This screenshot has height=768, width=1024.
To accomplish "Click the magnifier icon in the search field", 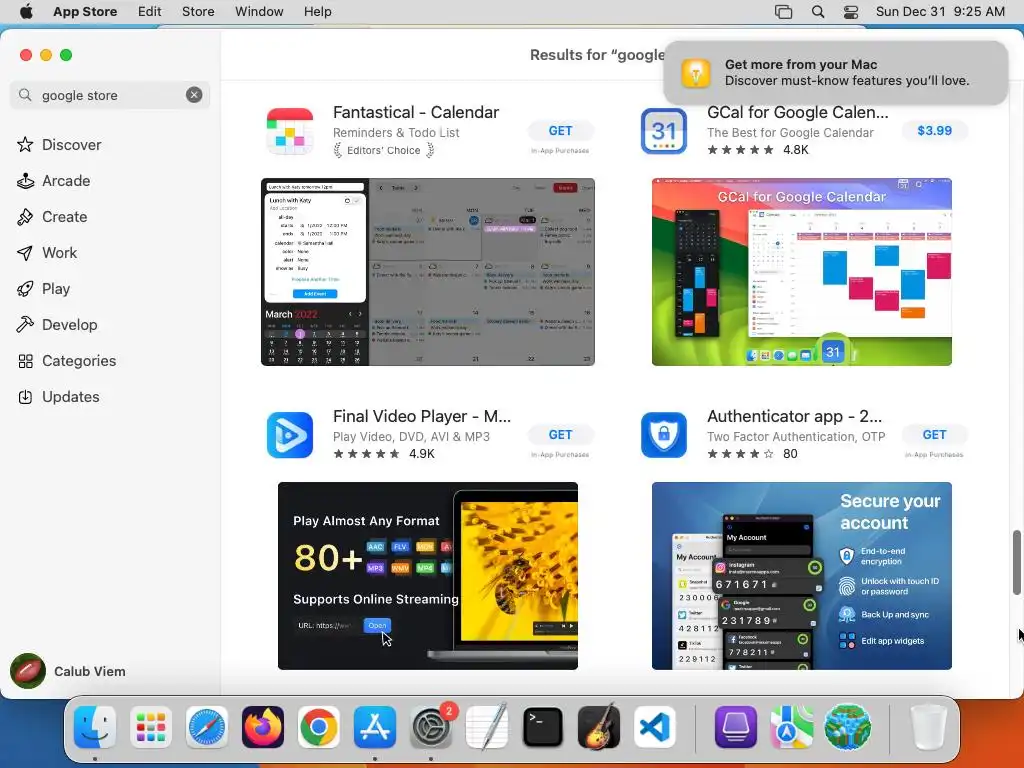I will point(25,95).
